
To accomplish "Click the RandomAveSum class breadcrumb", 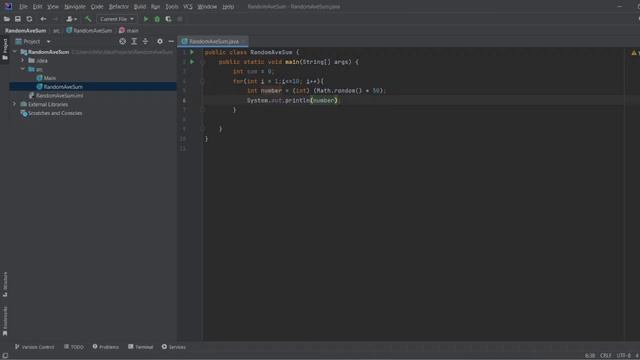I will pyautogui.click(x=89, y=31).
